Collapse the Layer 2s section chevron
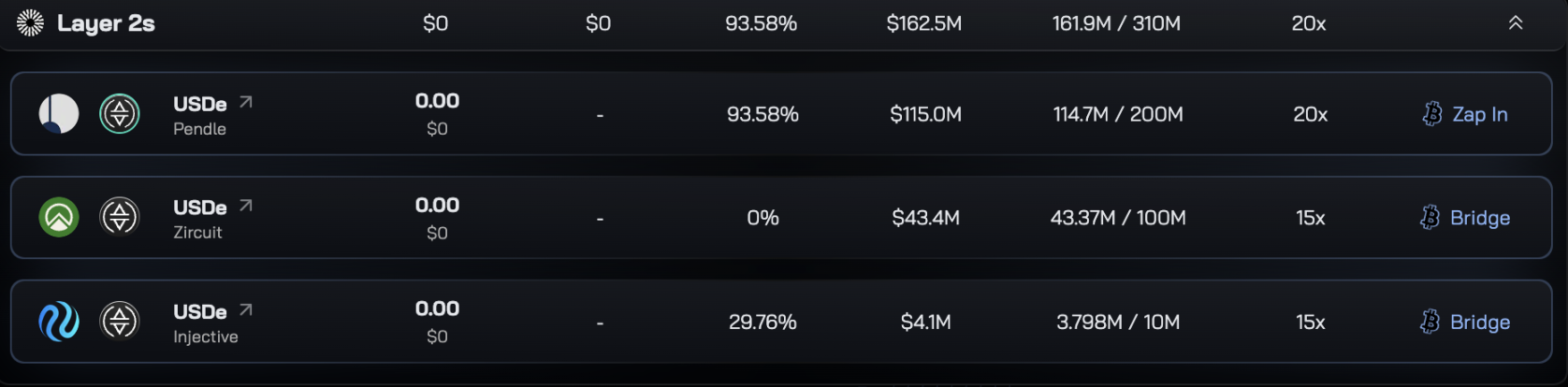 pyautogui.click(x=1516, y=22)
